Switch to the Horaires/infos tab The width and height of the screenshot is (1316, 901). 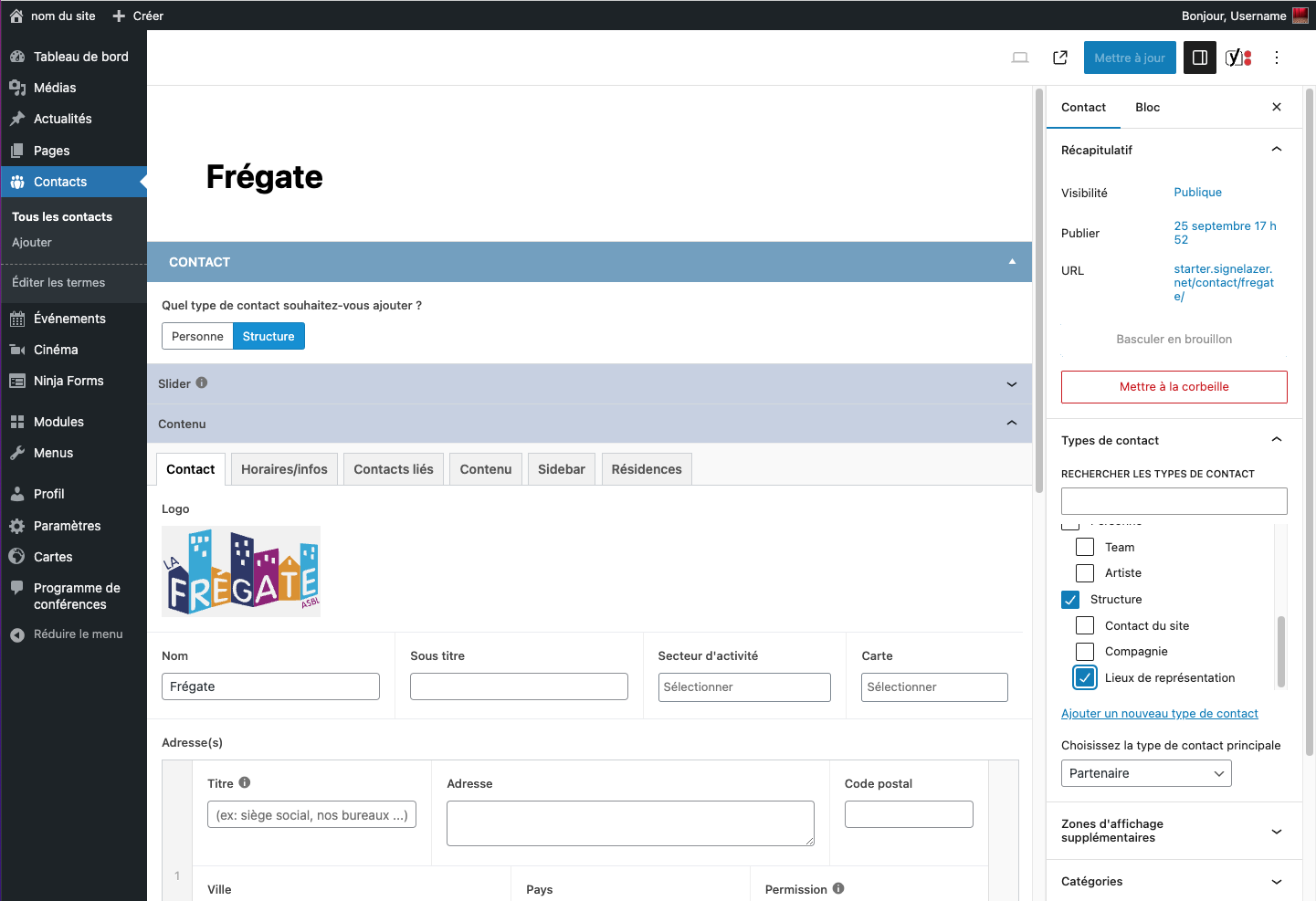click(x=284, y=469)
